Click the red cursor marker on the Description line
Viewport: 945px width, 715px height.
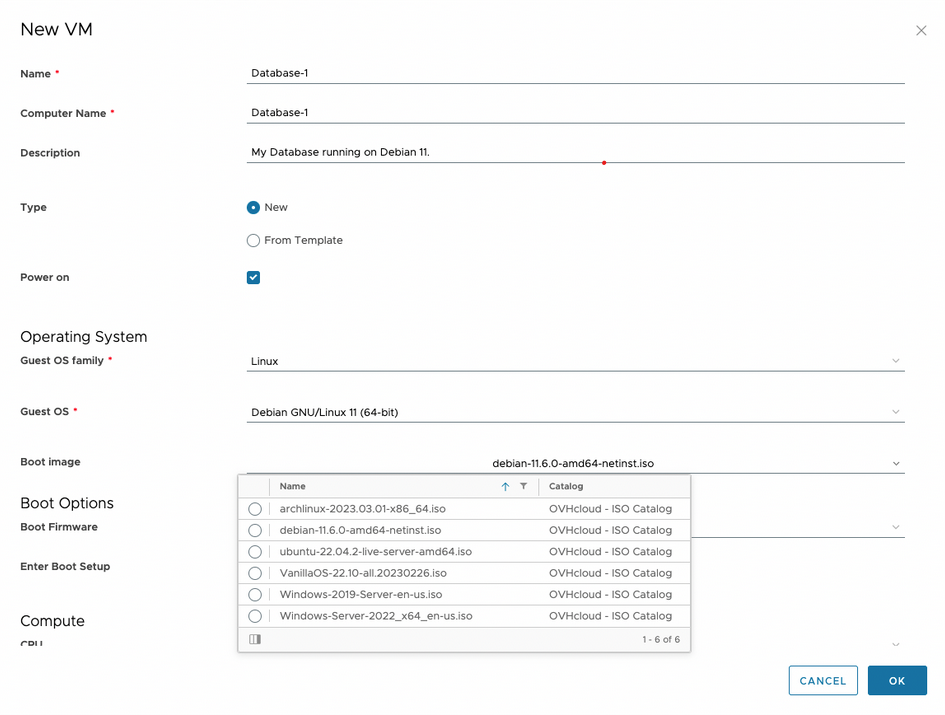pos(604,161)
